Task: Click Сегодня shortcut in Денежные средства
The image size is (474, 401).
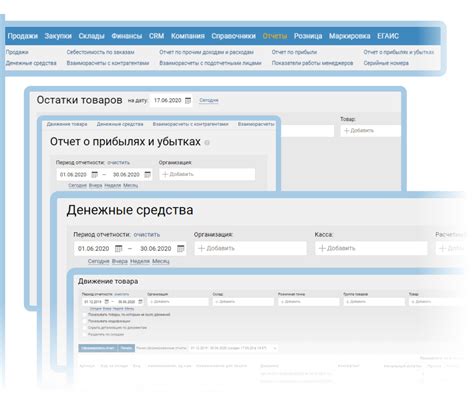Action: pyautogui.click(x=99, y=261)
